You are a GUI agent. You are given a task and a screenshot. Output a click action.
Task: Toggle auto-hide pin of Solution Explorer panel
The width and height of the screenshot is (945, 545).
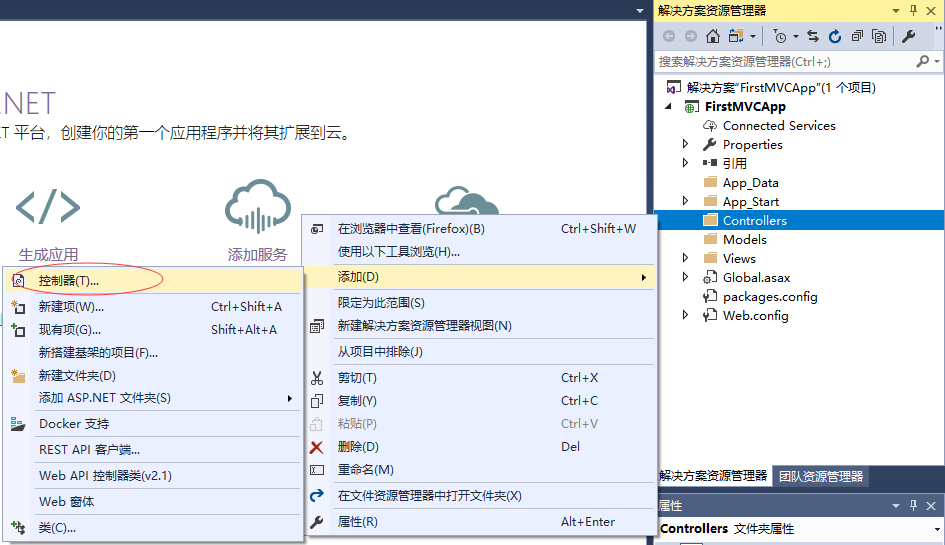click(x=913, y=10)
